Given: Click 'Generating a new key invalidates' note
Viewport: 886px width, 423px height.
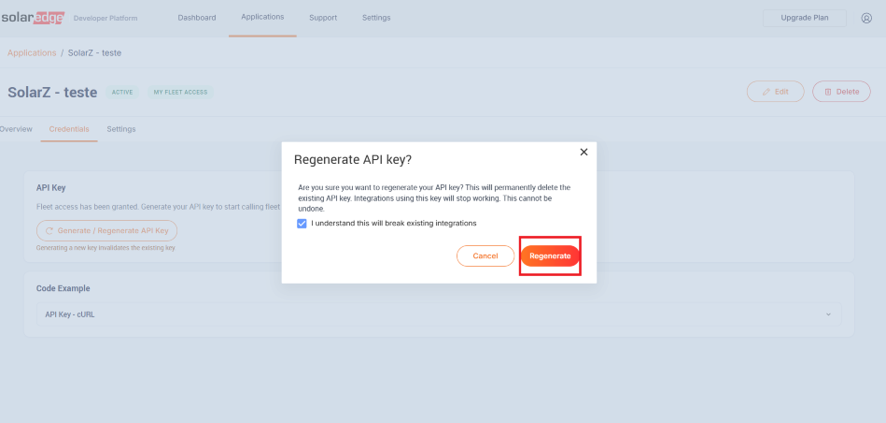Looking at the screenshot, I should [x=106, y=248].
